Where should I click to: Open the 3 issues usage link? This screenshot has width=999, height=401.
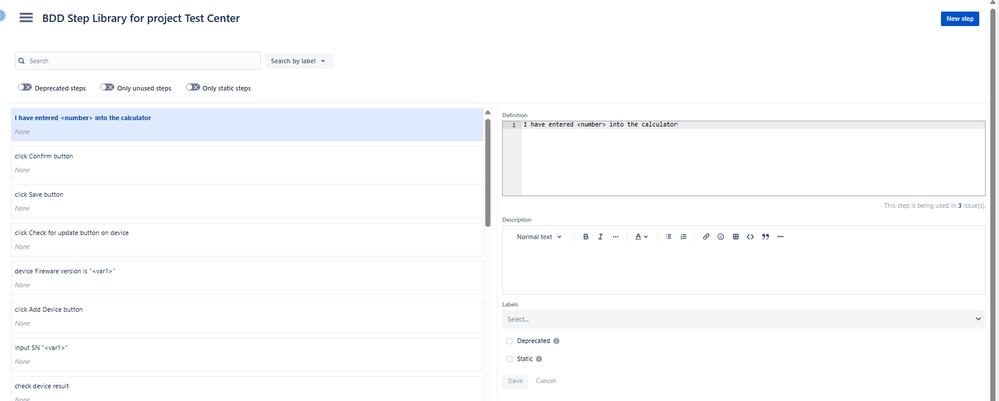coord(959,205)
